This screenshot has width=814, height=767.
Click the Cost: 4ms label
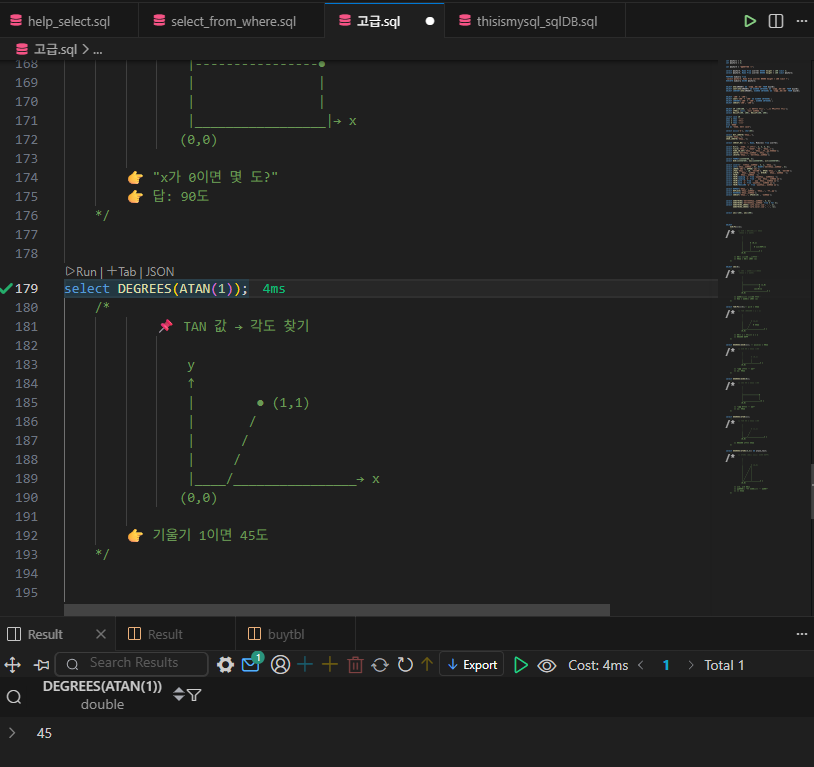coord(598,665)
